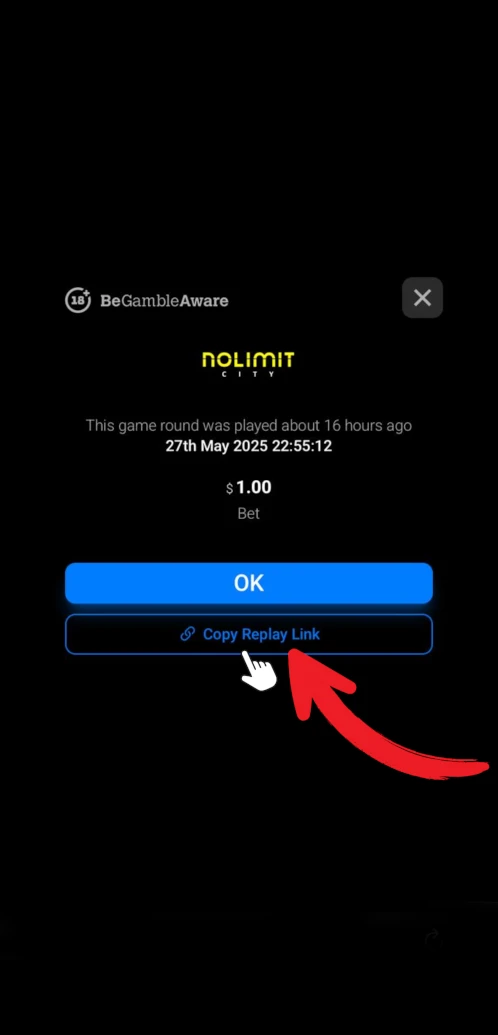The width and height of the screenshot is (498, 1035).
Task: Click the chain-link icon beside Copy Replay Link
Action: [188, 634]
